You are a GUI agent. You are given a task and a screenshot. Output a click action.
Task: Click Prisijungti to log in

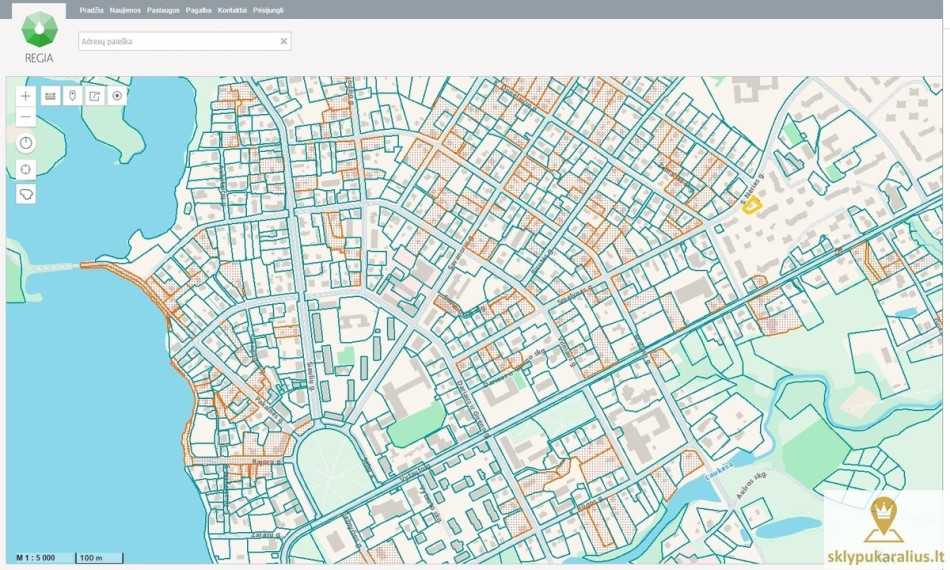(x=268, y=10)
